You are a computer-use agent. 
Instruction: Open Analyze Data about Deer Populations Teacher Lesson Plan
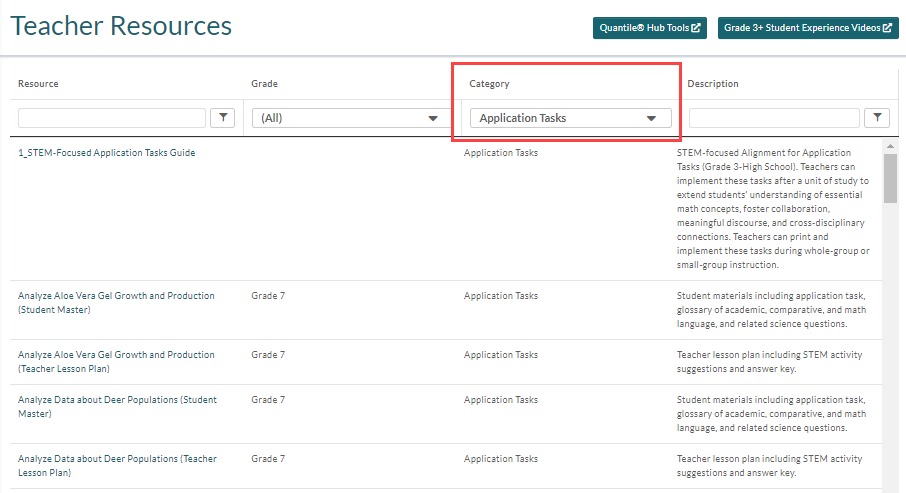click(x=117, y=465)
